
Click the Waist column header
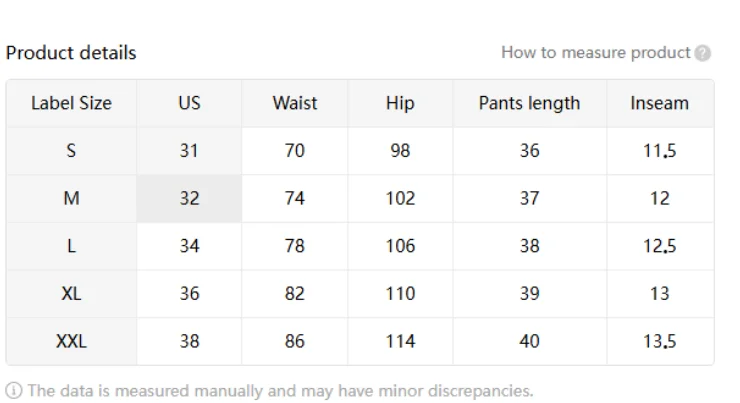pos(294,103)
